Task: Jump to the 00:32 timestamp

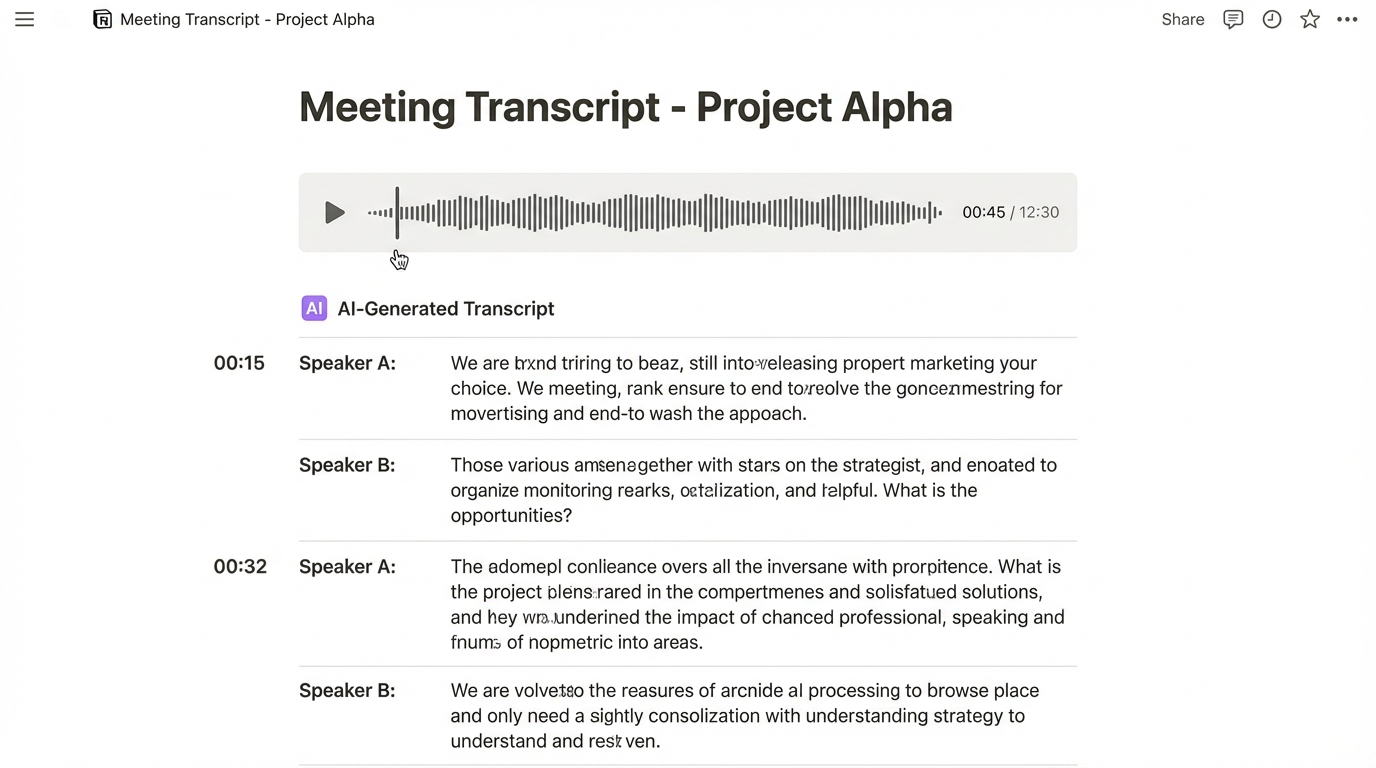Action: (x=239, y=566)
